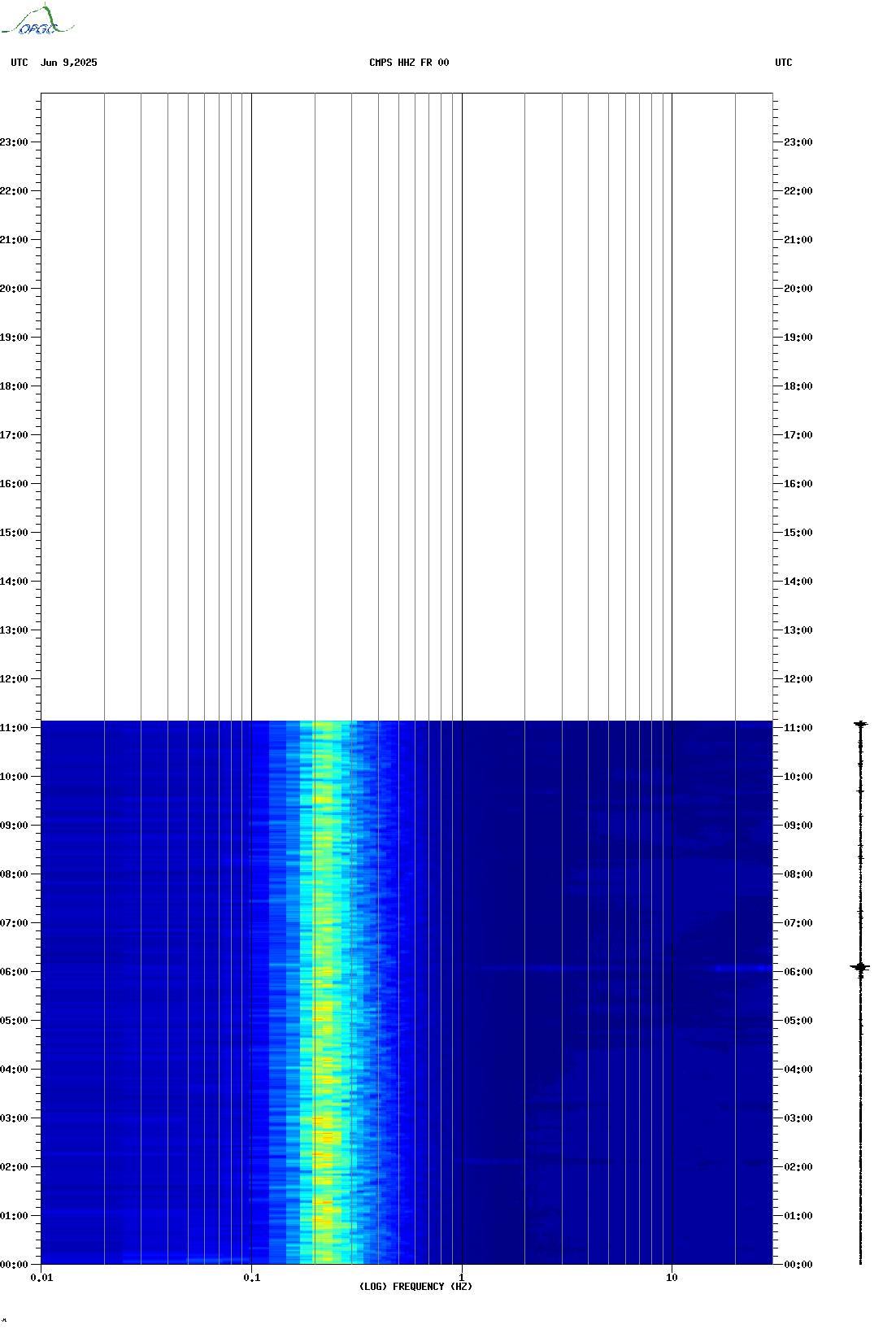Click the 21:00 label on the left time axis
The width and height of the screenshot is (896, 1329).
coord(13,240)
